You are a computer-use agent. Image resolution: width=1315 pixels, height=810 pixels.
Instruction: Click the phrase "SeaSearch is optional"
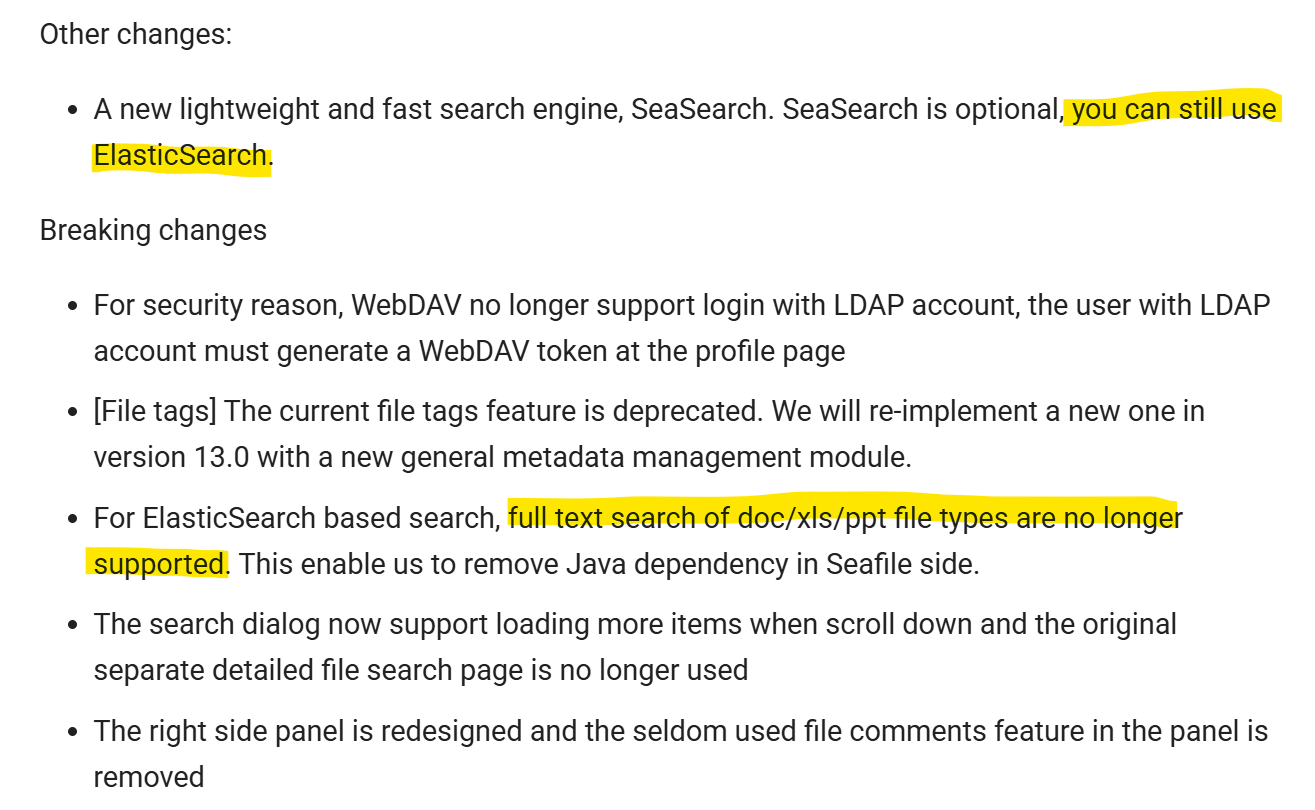point(919,108)
